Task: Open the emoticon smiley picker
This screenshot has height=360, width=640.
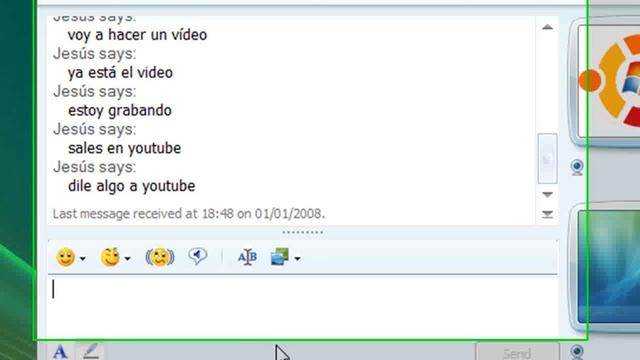Action: pyautogui.click(x=65, y=257)
